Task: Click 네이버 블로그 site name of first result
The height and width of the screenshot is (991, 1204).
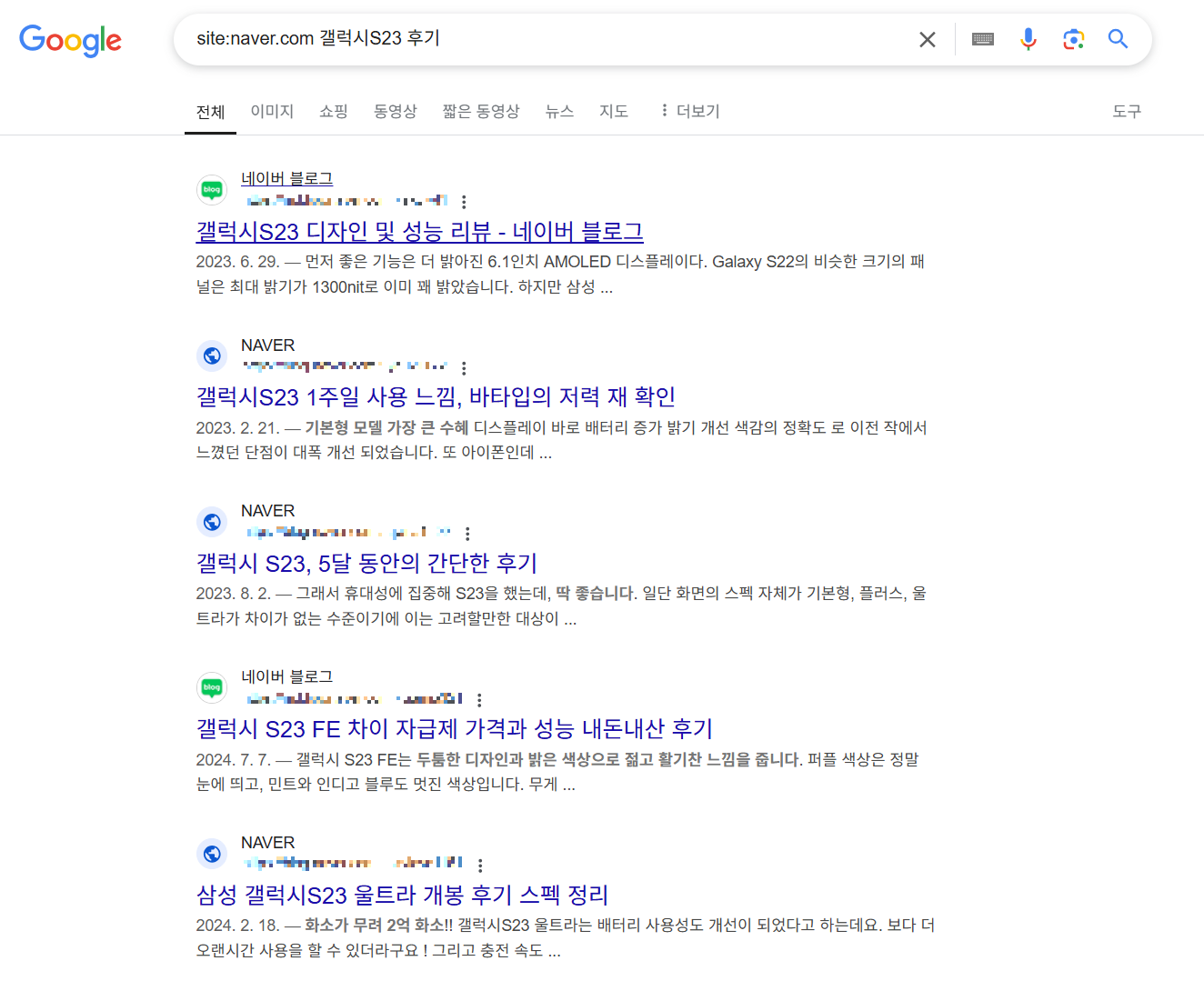Action: [286, 179]
